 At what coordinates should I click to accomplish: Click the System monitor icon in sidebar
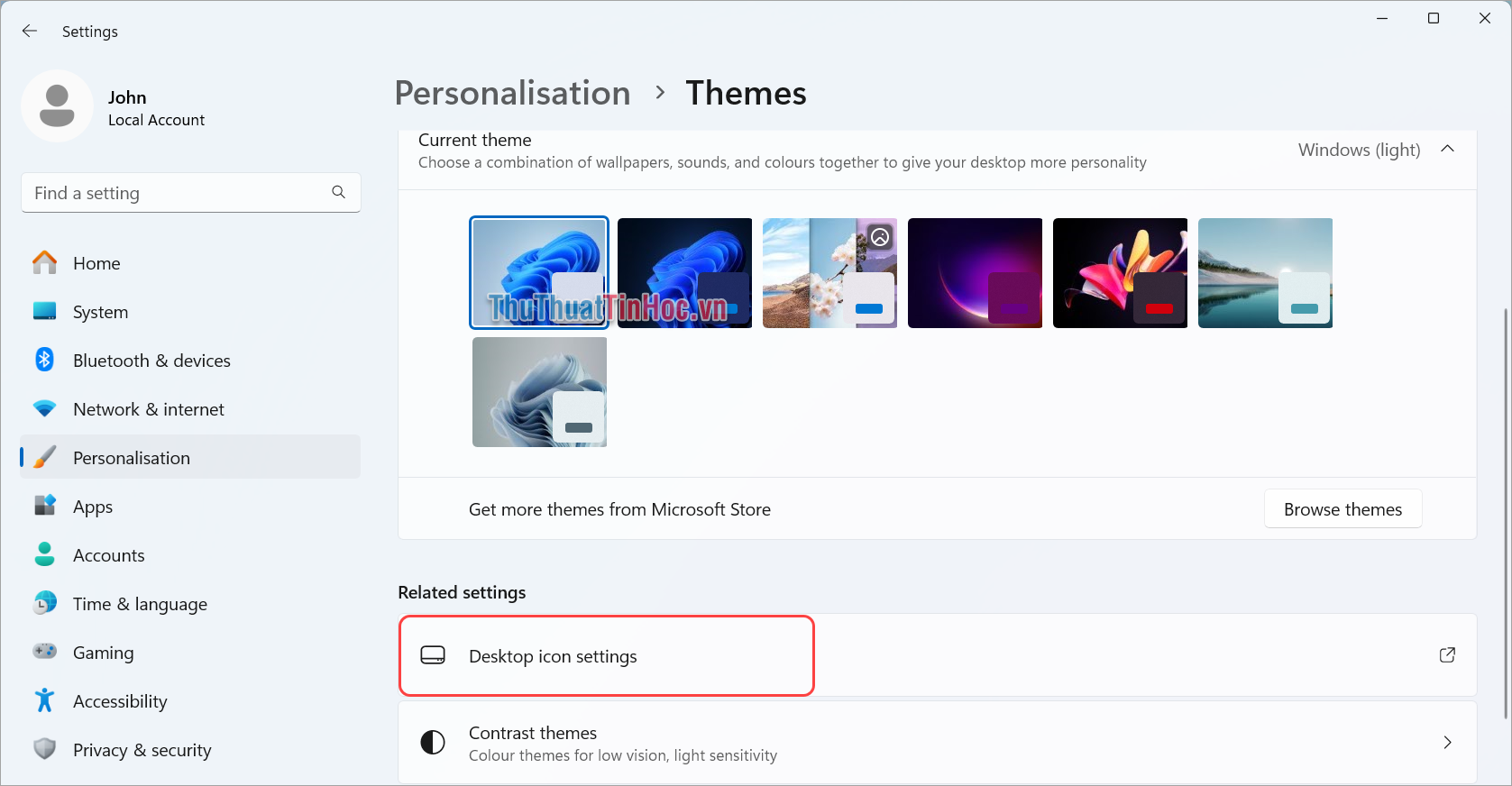[44, 311]
